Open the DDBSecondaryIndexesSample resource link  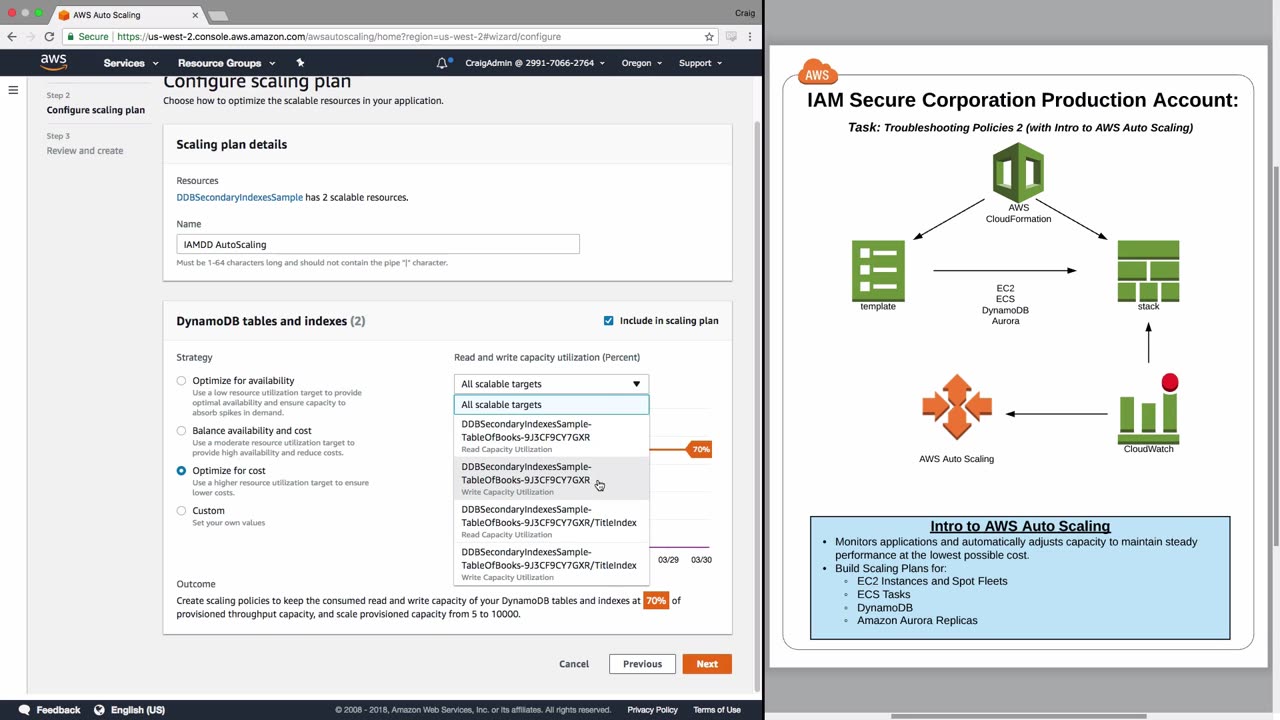pos(240,198)
